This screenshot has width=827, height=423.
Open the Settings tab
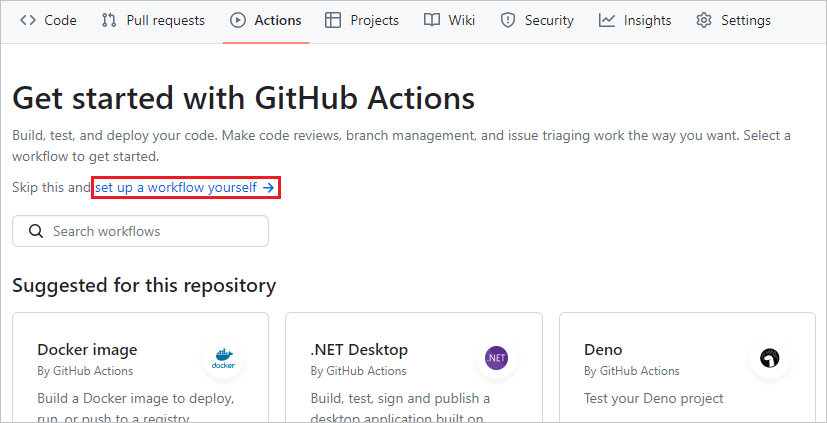[746, 20]
